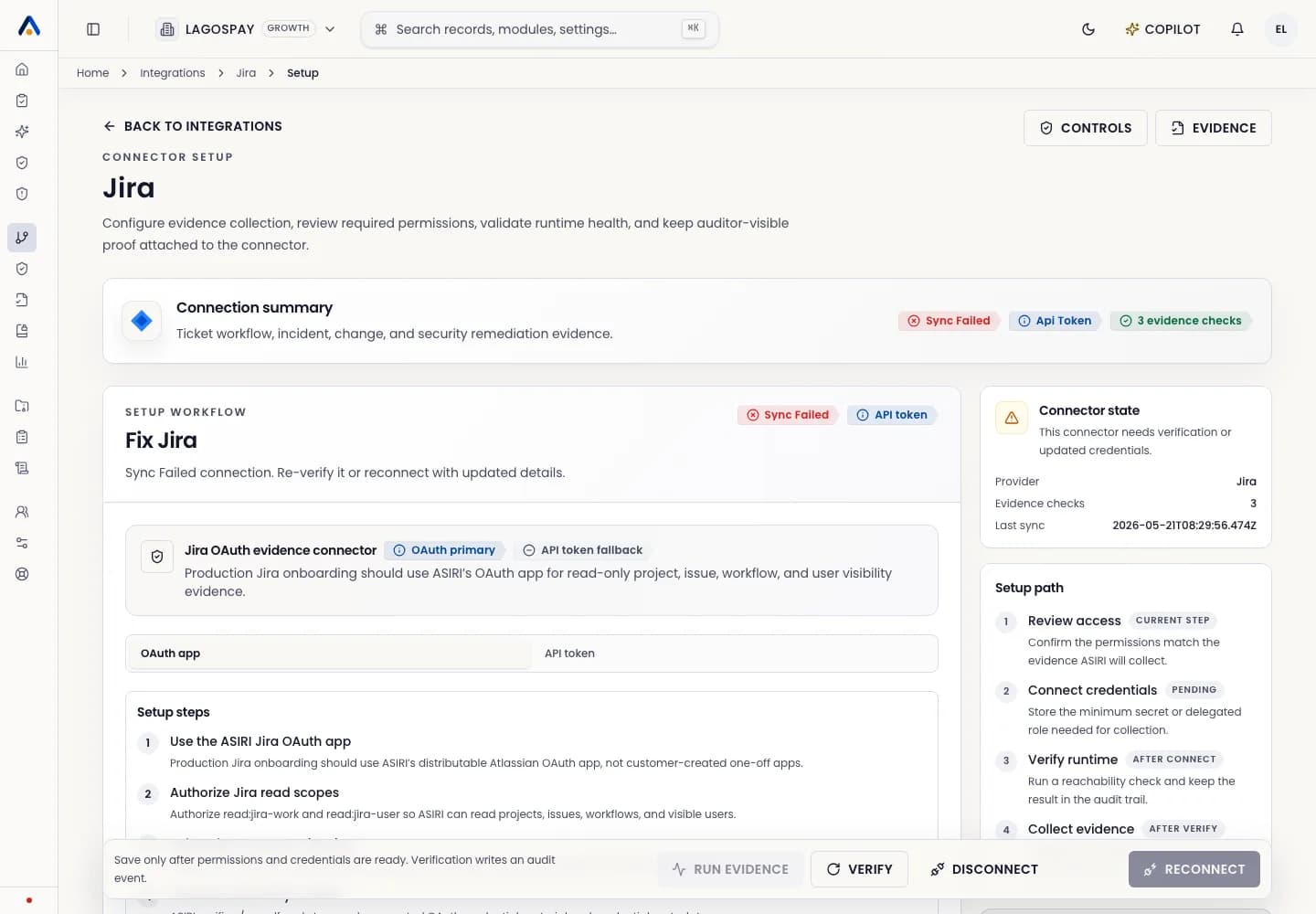This screenshot has height=914, width=1316.
Task: Open the shield-alert sidebar icon
Action: click(x=22, y=194)
